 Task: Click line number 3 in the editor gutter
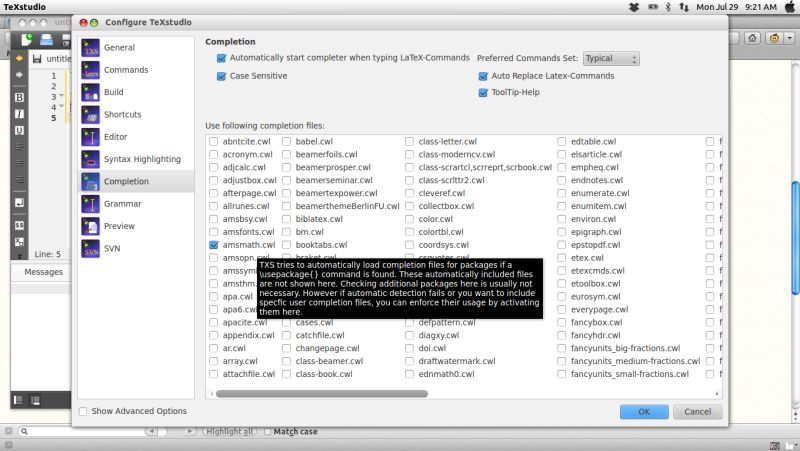click(x=54, y=97)
